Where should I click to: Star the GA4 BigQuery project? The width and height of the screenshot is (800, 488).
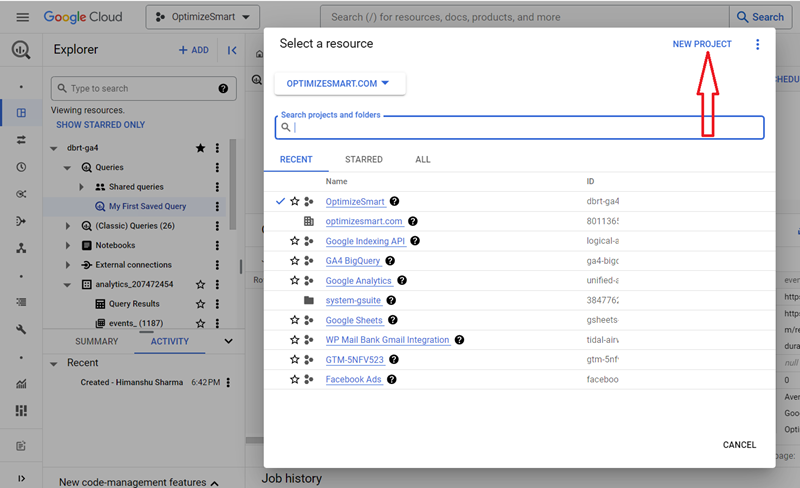tap(294, 261)
